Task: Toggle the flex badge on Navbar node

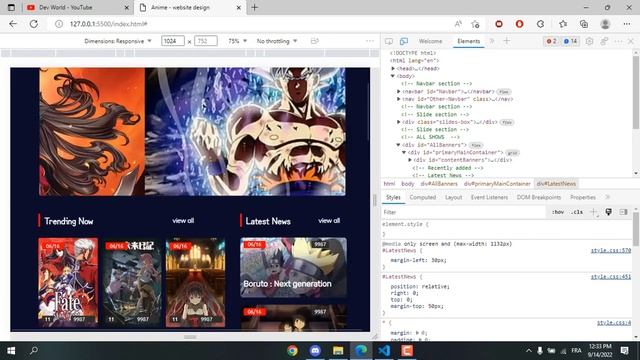Action: [x=504, y=92]
